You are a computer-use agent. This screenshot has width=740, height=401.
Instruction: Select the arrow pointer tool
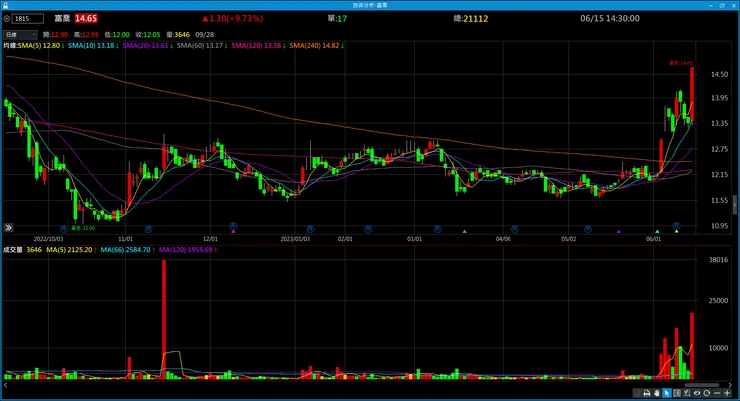[x=666, y=393]
